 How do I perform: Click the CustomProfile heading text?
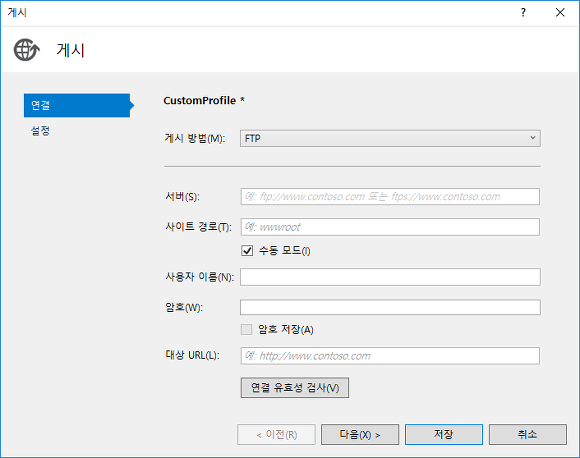click(x=204, y=101)
